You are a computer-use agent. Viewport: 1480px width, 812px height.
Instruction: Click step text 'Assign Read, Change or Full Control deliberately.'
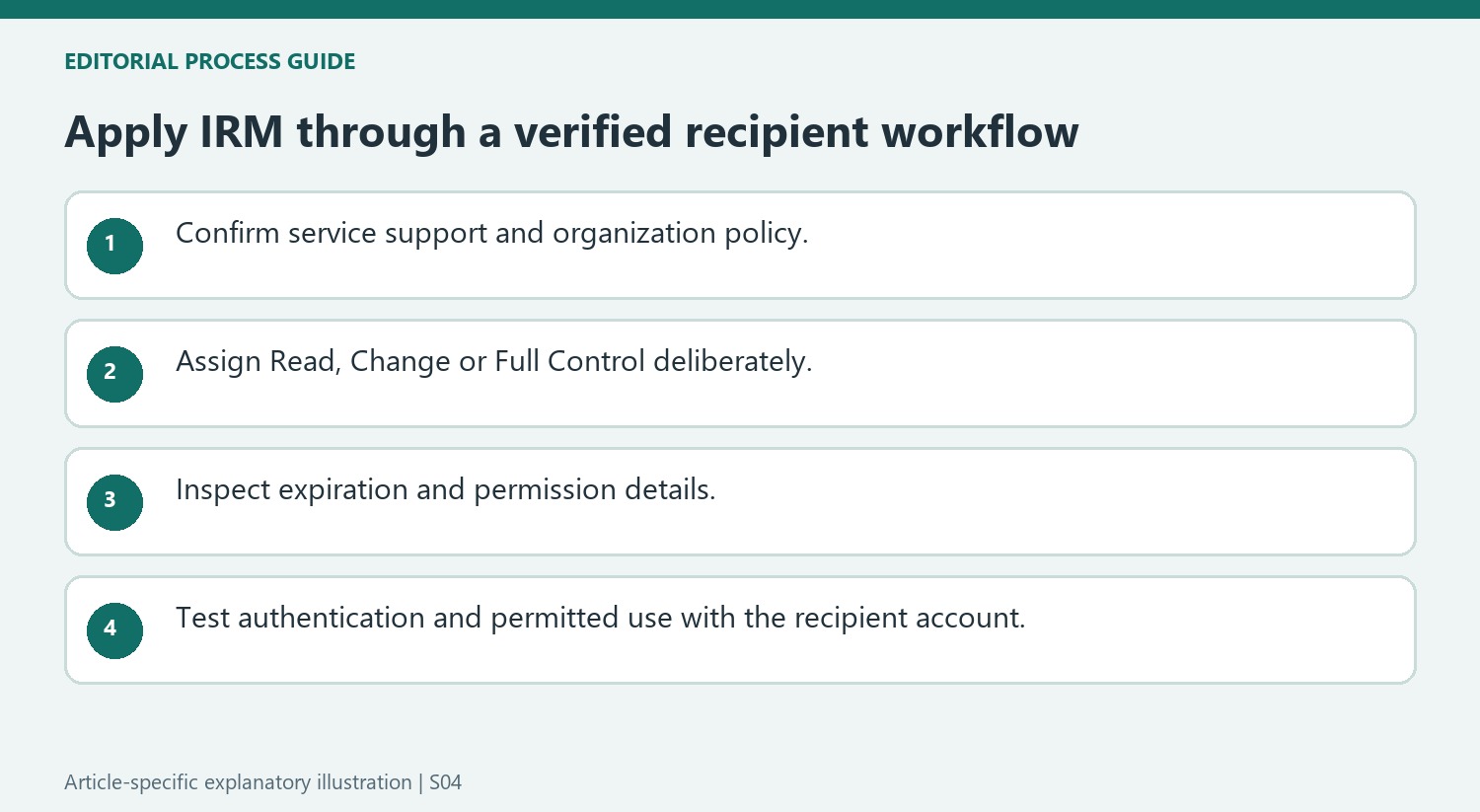(x=493, y=362)
